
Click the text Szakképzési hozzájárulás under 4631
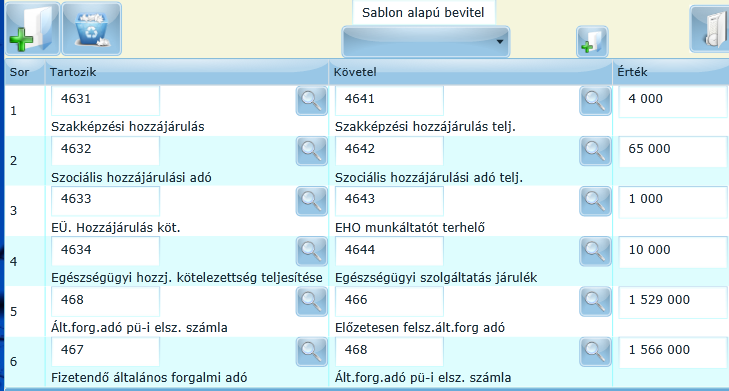click(128, 127)
